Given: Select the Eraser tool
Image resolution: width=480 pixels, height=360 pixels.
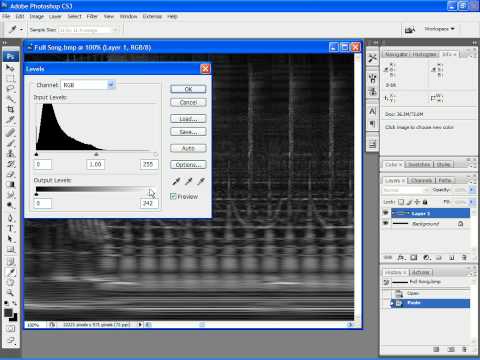Looking at the screenshot, I should [x=10, y=174].
